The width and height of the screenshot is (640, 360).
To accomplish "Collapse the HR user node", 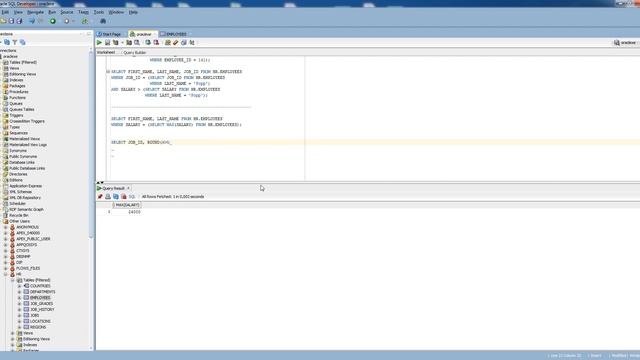I will [6, 274].
